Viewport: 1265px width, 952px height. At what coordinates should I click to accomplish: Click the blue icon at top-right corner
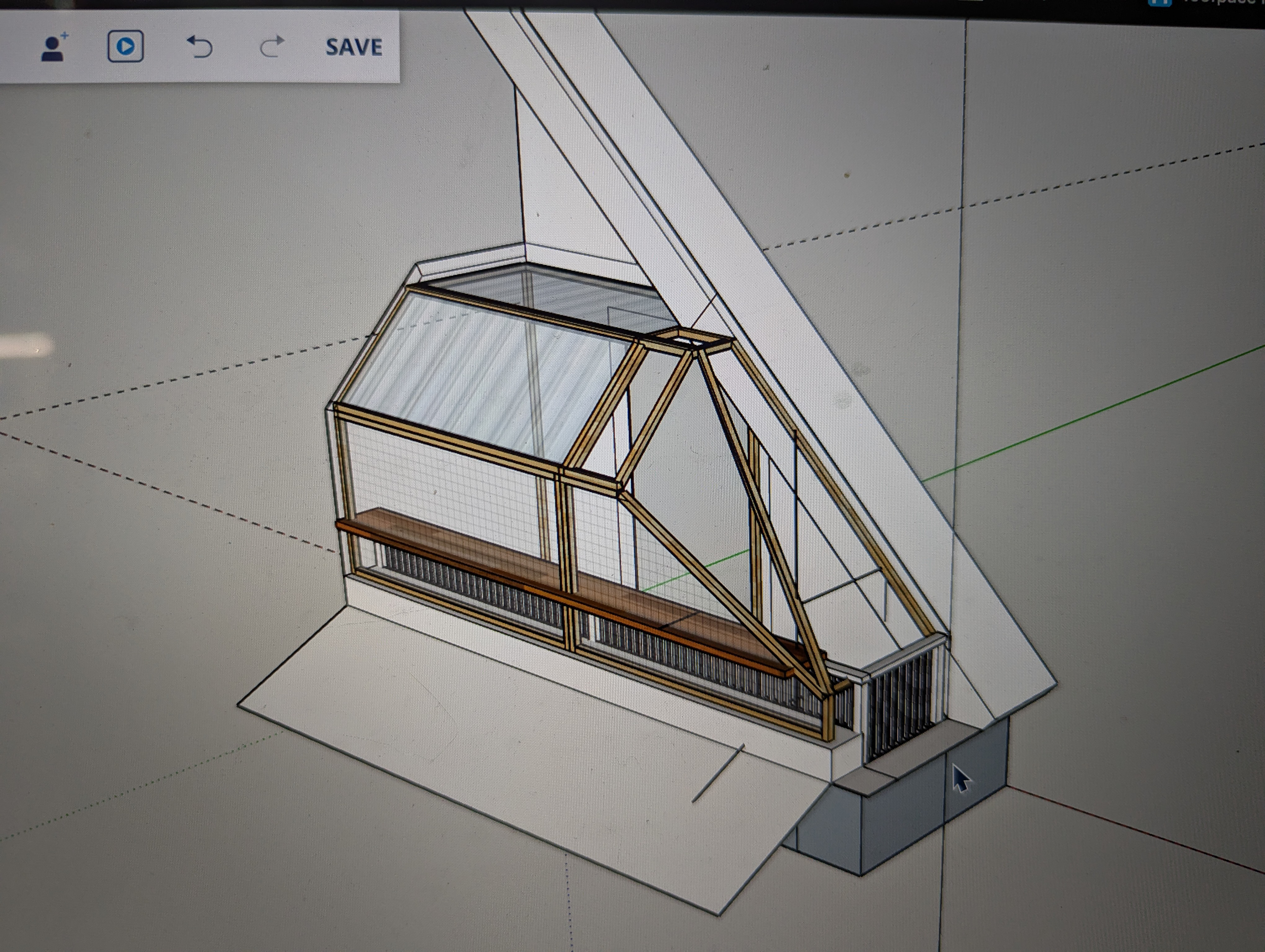1159,3
